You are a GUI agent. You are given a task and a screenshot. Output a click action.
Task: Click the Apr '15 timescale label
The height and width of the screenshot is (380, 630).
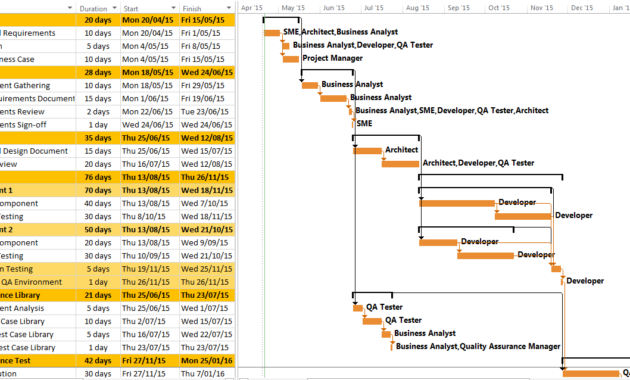252,8
